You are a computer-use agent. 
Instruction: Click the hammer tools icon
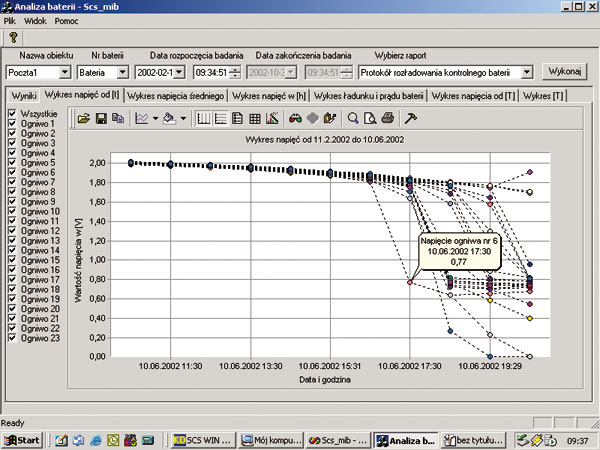pyautogui.click(x=411, y=119)
